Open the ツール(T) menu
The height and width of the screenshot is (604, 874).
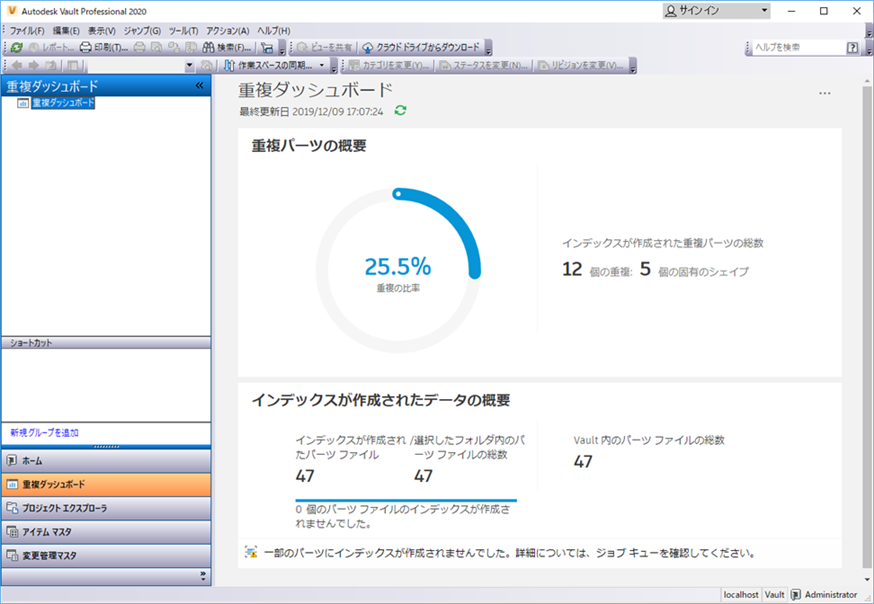[183, 31]
